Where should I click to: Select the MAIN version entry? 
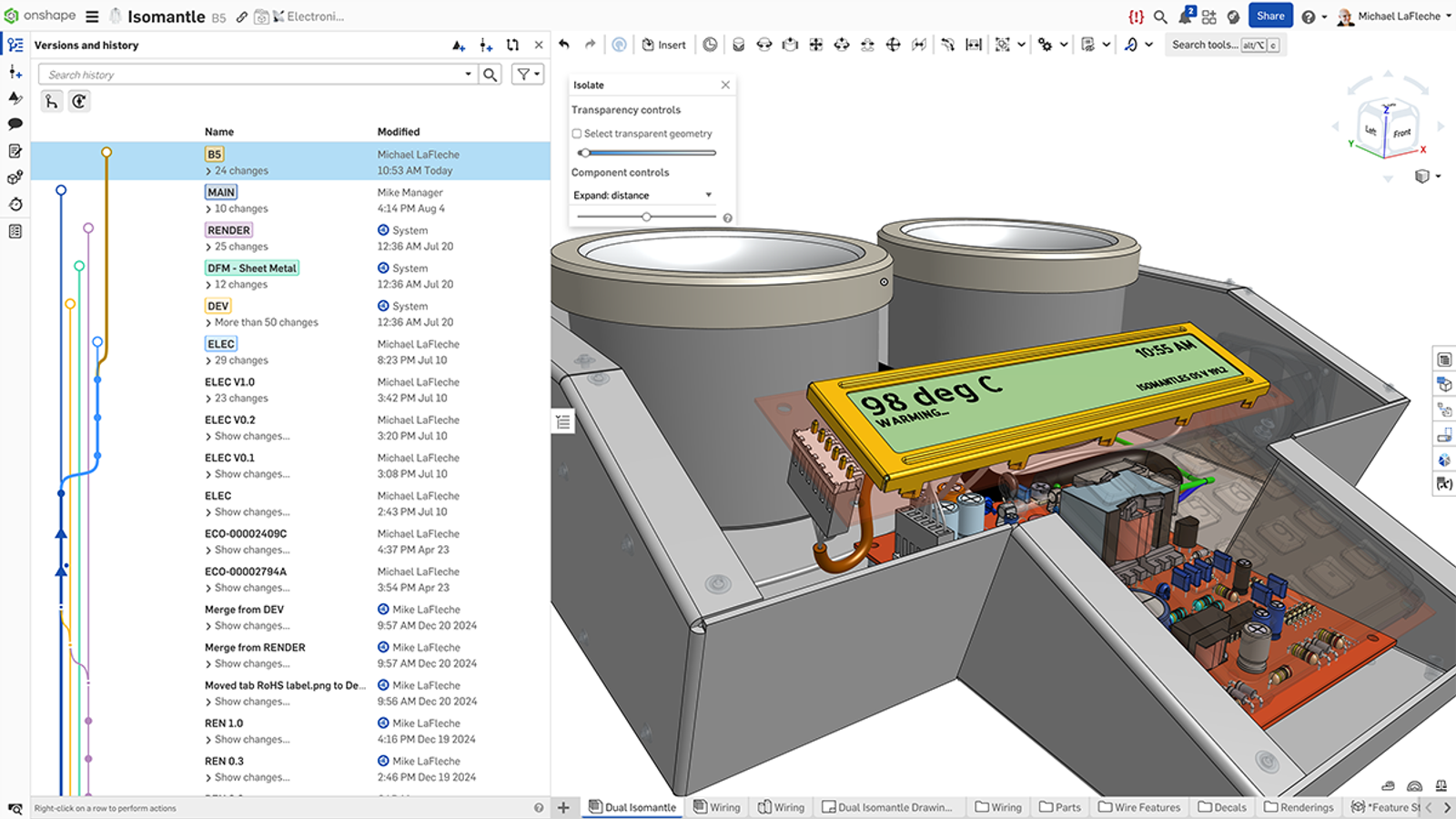point(220,192)
